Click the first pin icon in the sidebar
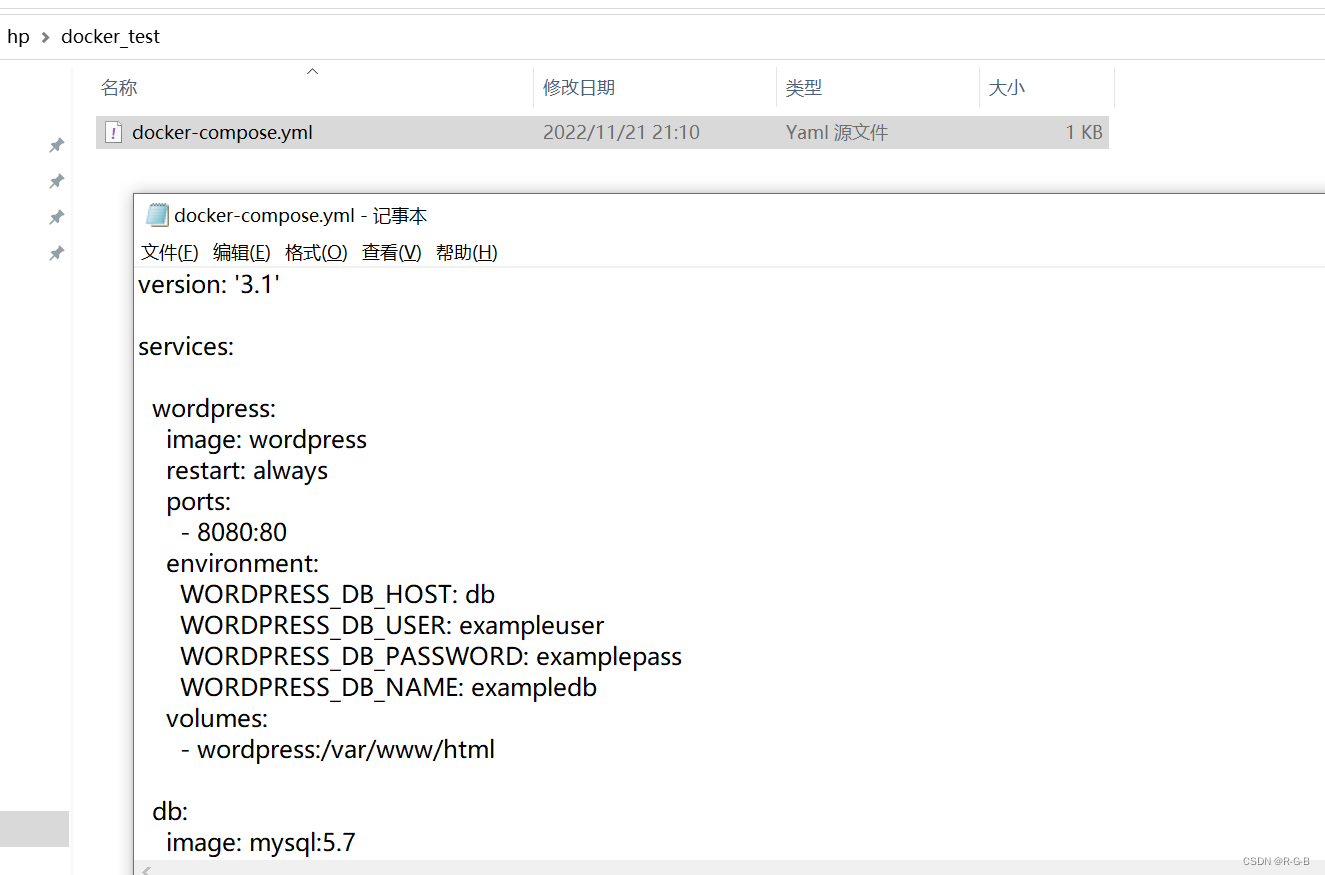Screen dimensions: 1325x875 (x=57, y=146)
